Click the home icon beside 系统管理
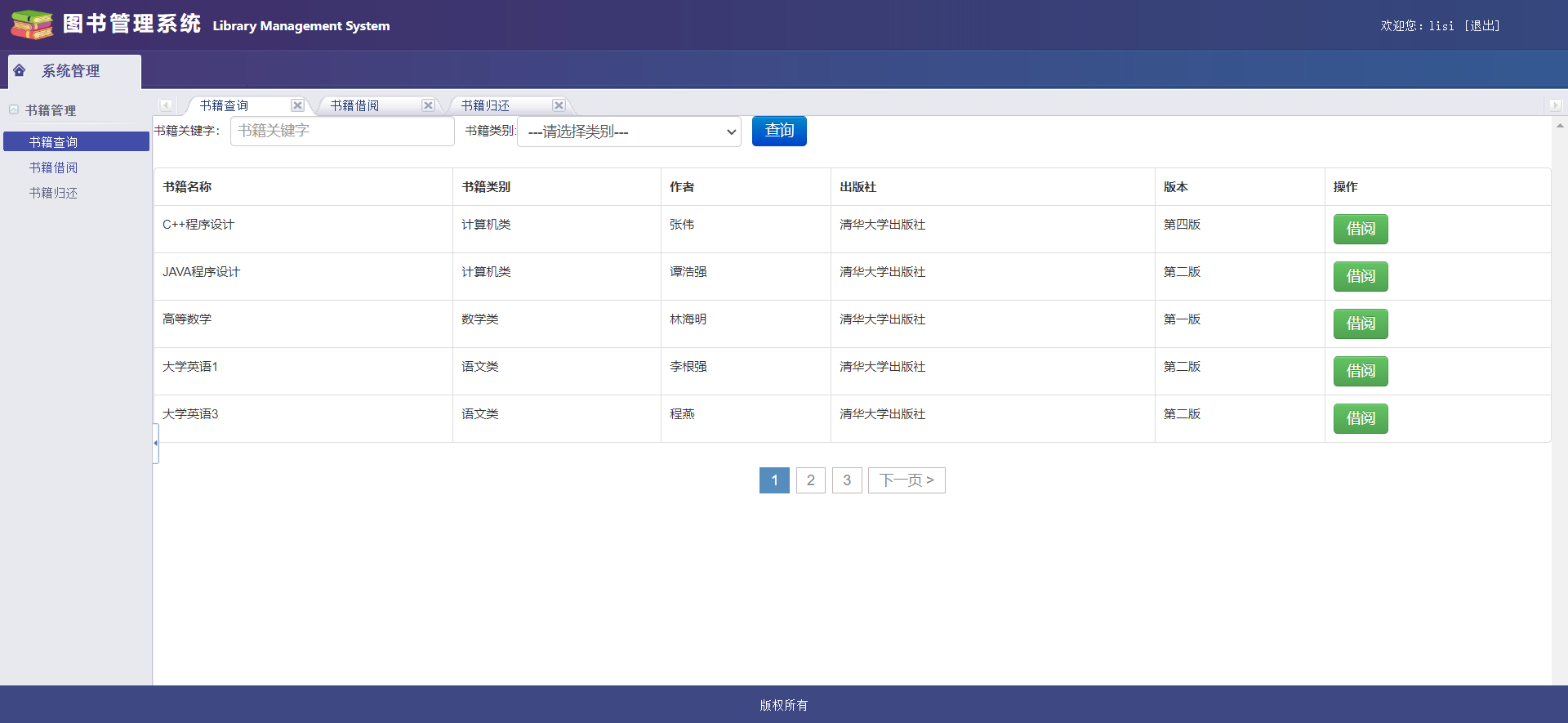 coord(20,71)
